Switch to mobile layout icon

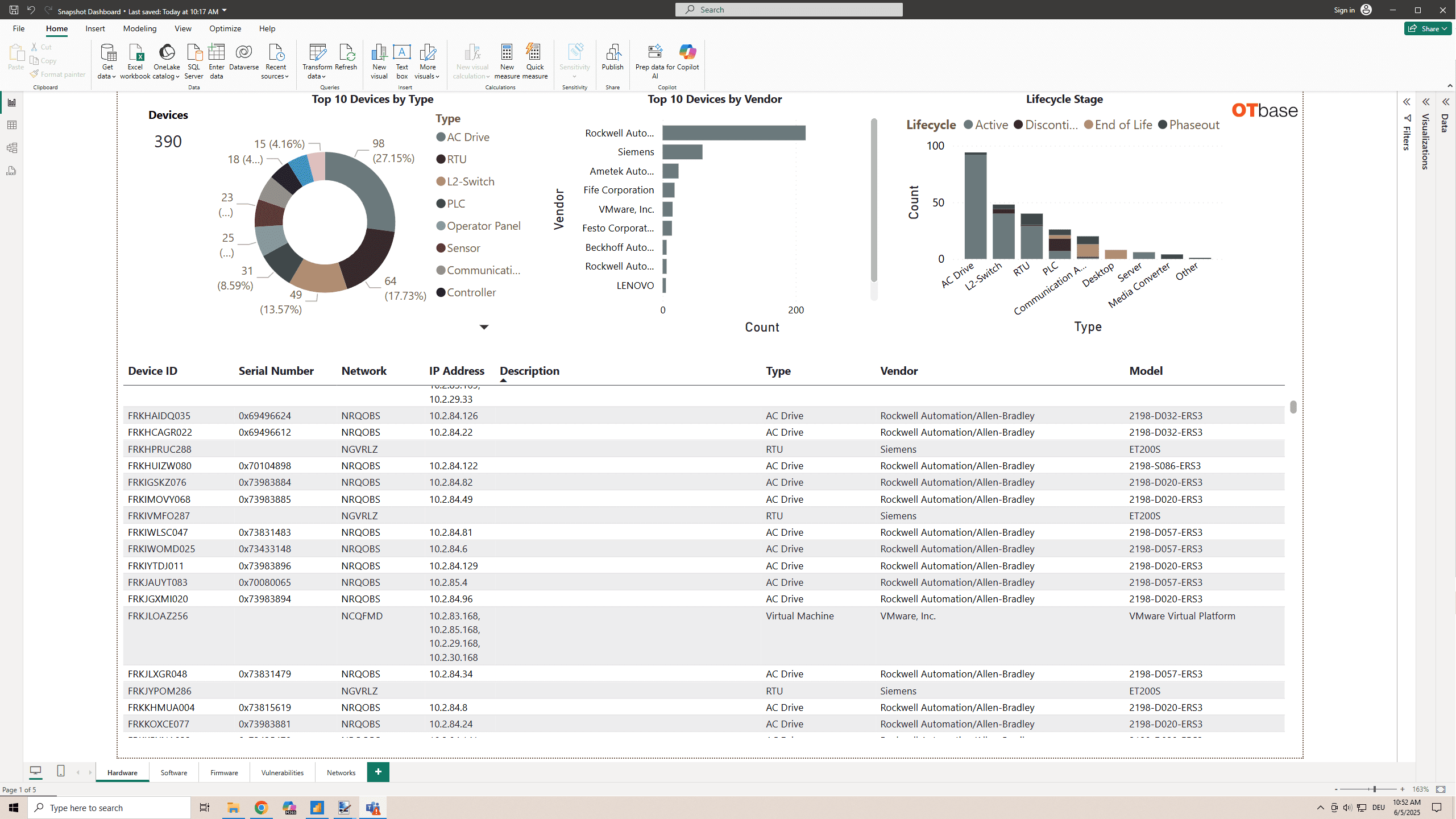pyautogui.click(x=61, y=771)
